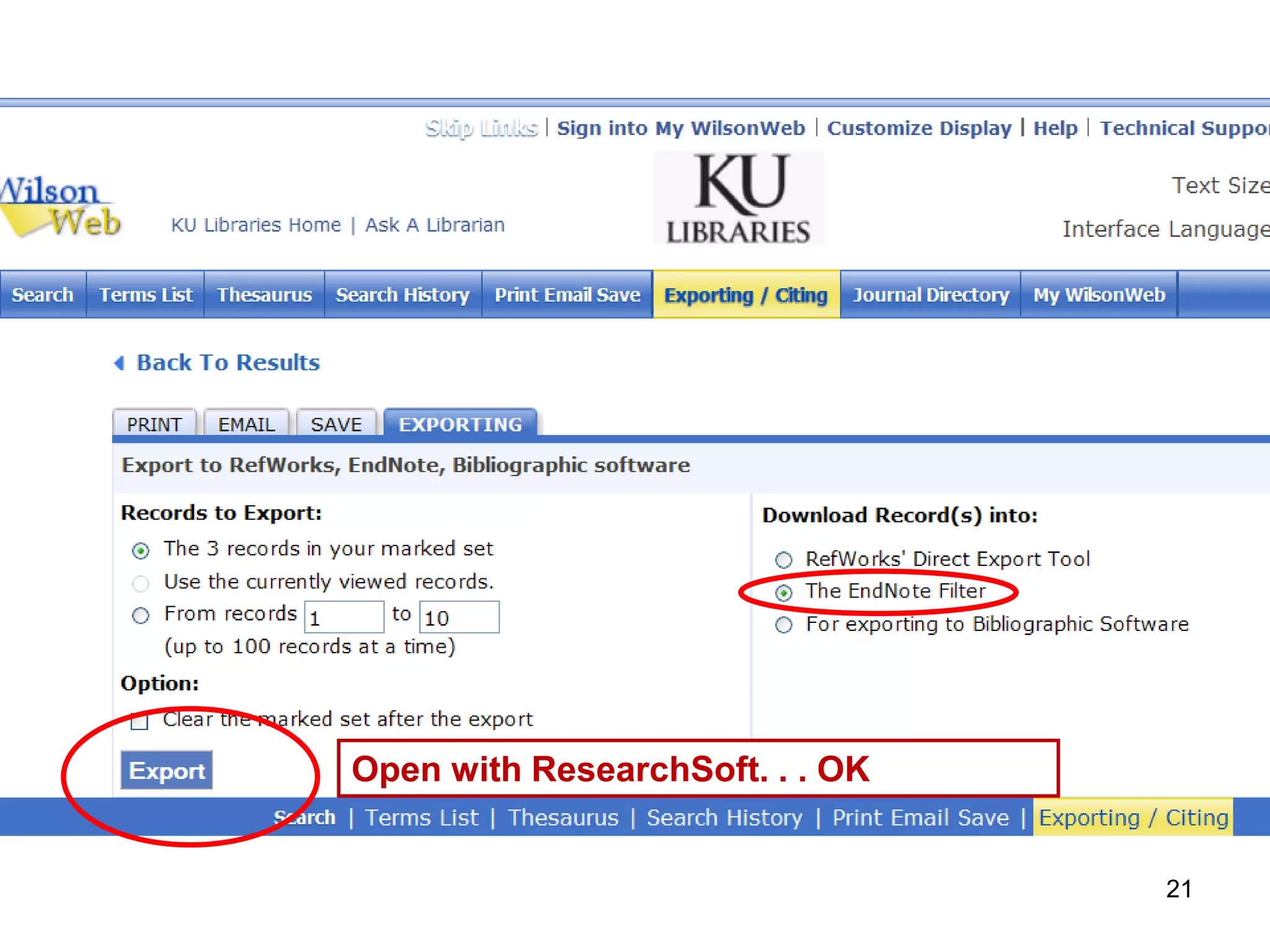The width and height of the screenshot is (1270, 952).
Task: Click the ending record number field
Action: (x=460, y=617)
